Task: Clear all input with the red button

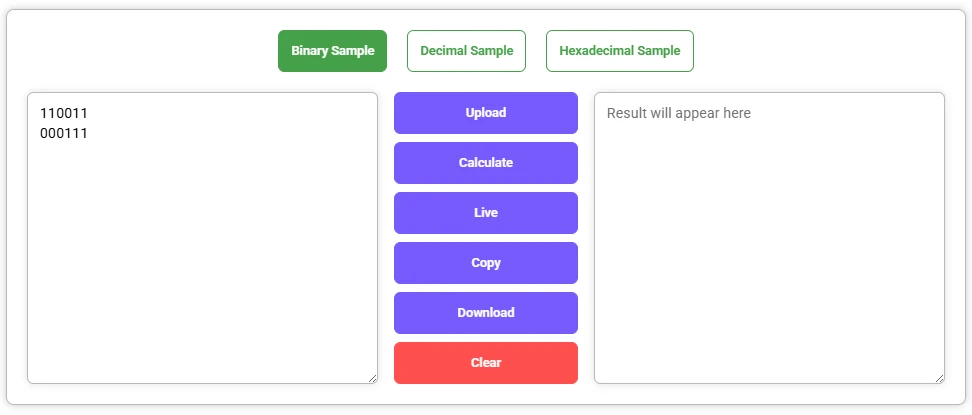Action: tap(485, 363)
